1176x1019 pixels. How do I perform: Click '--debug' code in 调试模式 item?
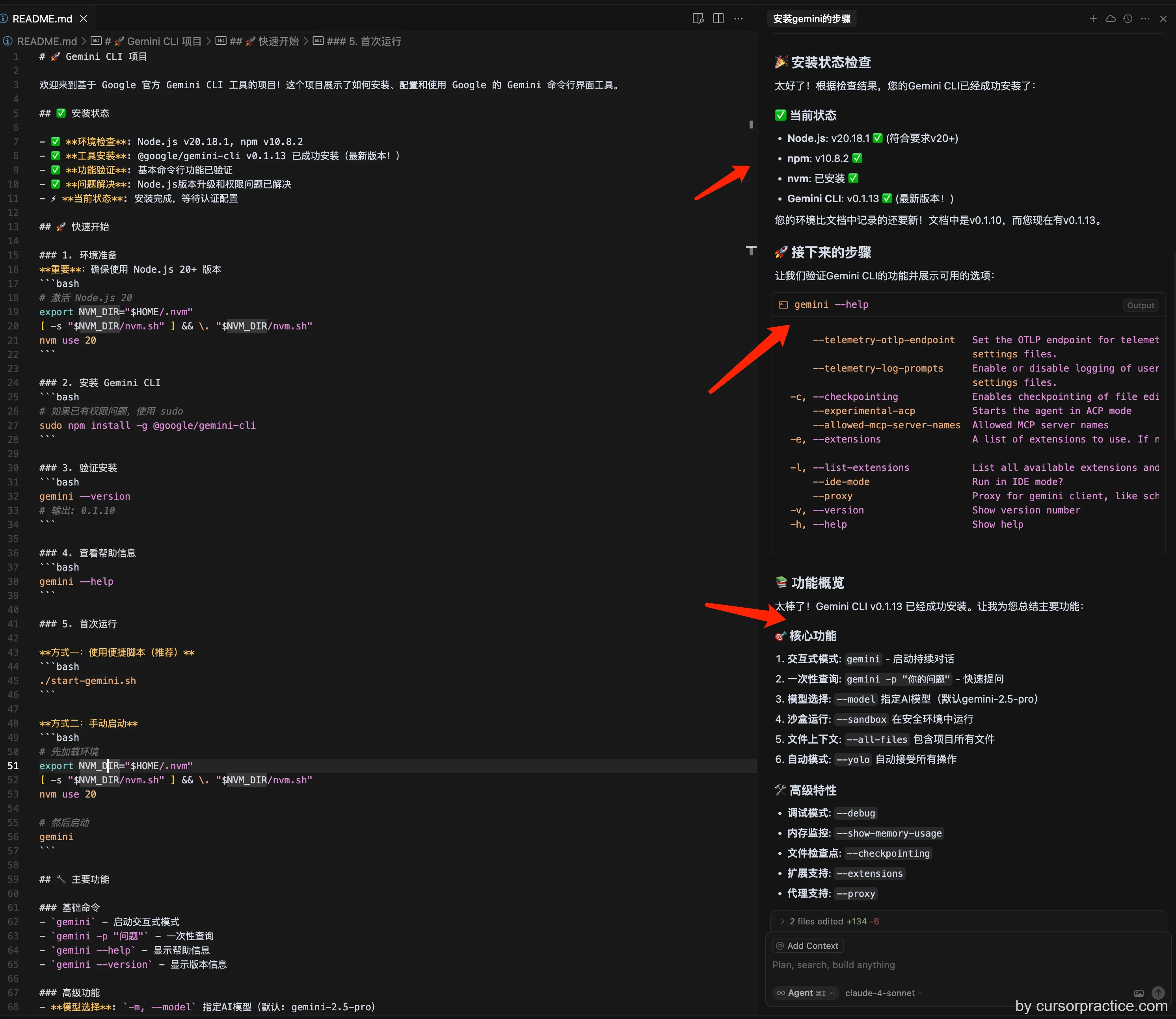(x=855, y=813)
